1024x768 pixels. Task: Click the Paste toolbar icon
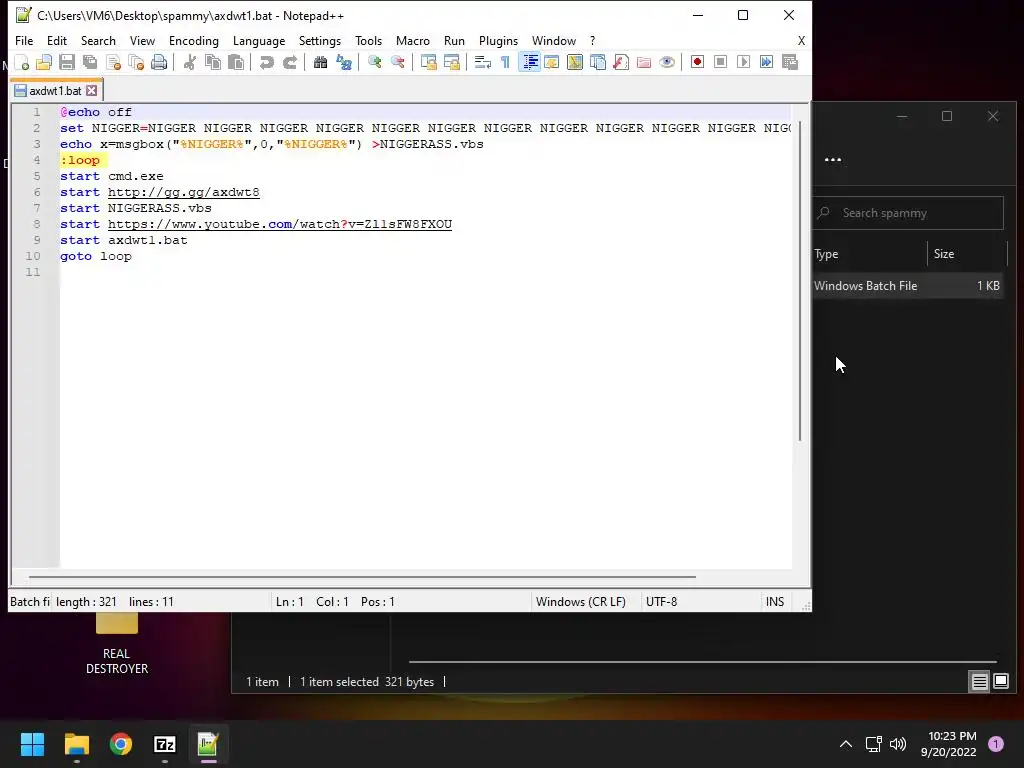point(236,62)
